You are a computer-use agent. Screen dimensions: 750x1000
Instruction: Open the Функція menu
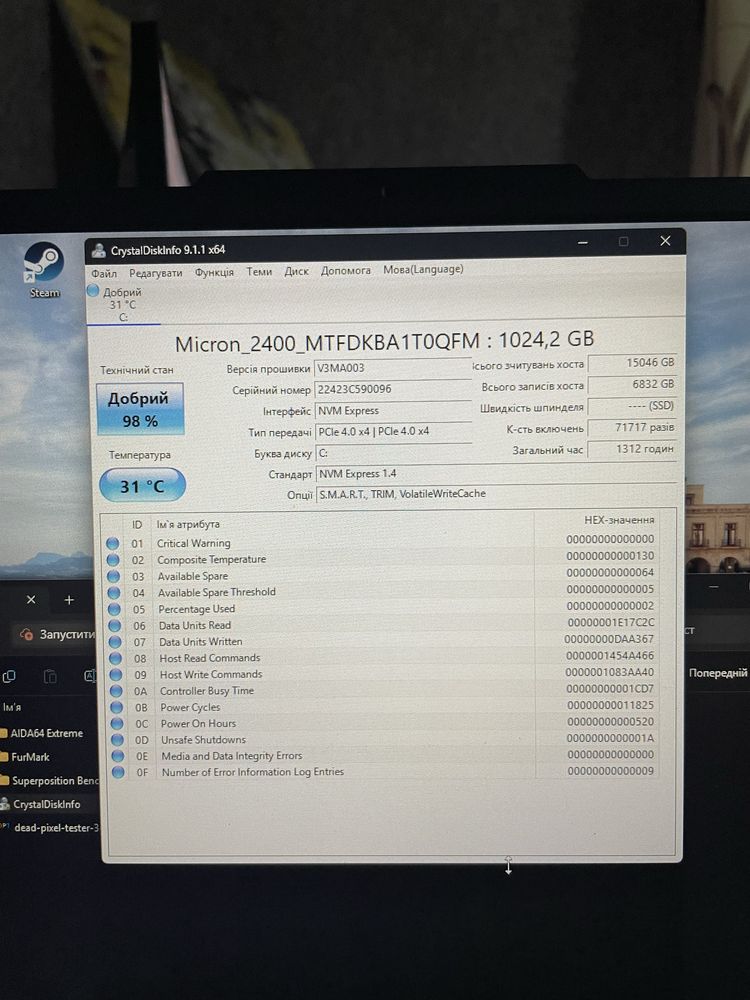[x=214, y=272]
